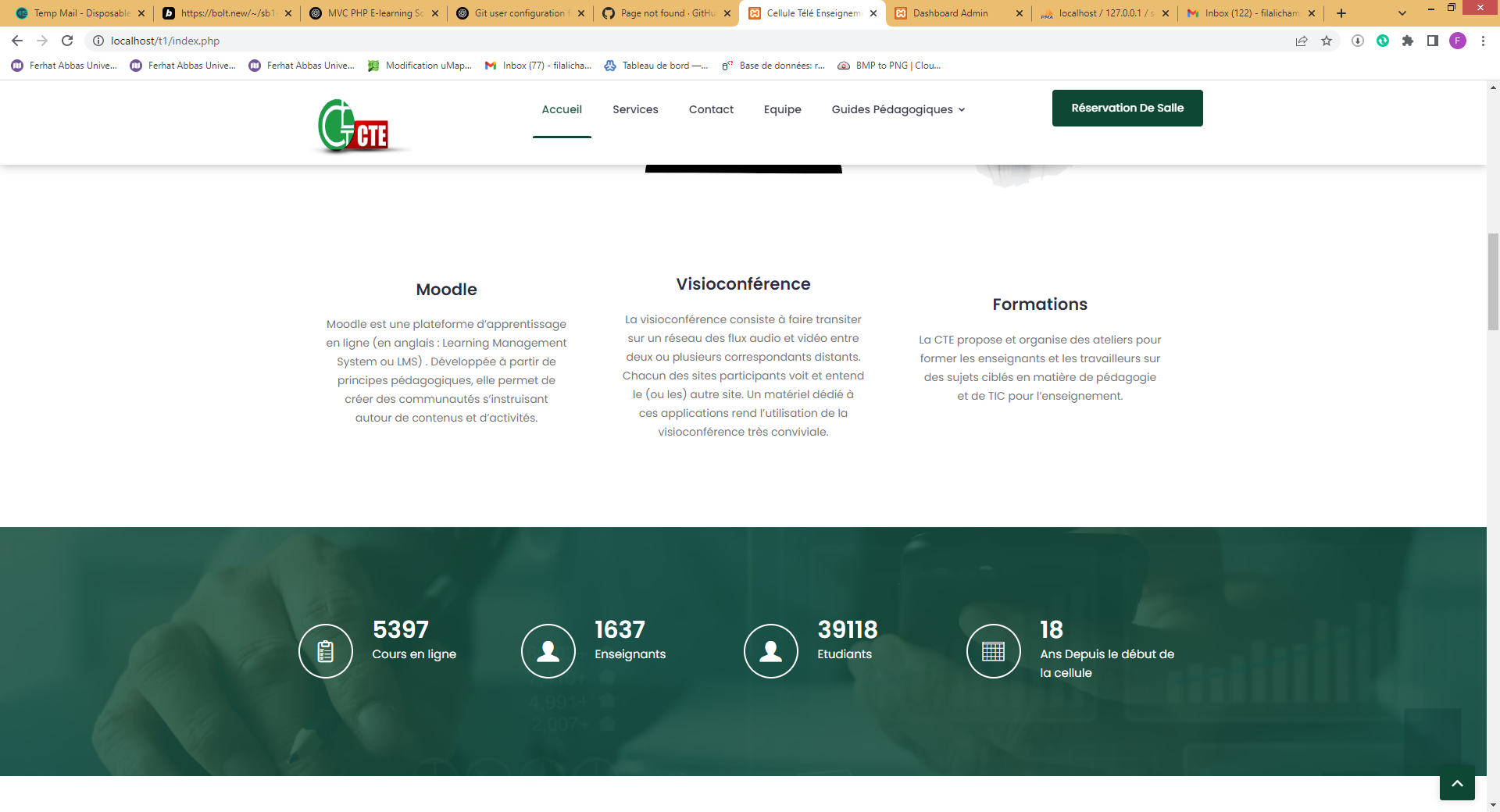The image size is (1500, 812).
Task: Open the Tableau de bord bookmark
Action: click(x=656, y=66)
